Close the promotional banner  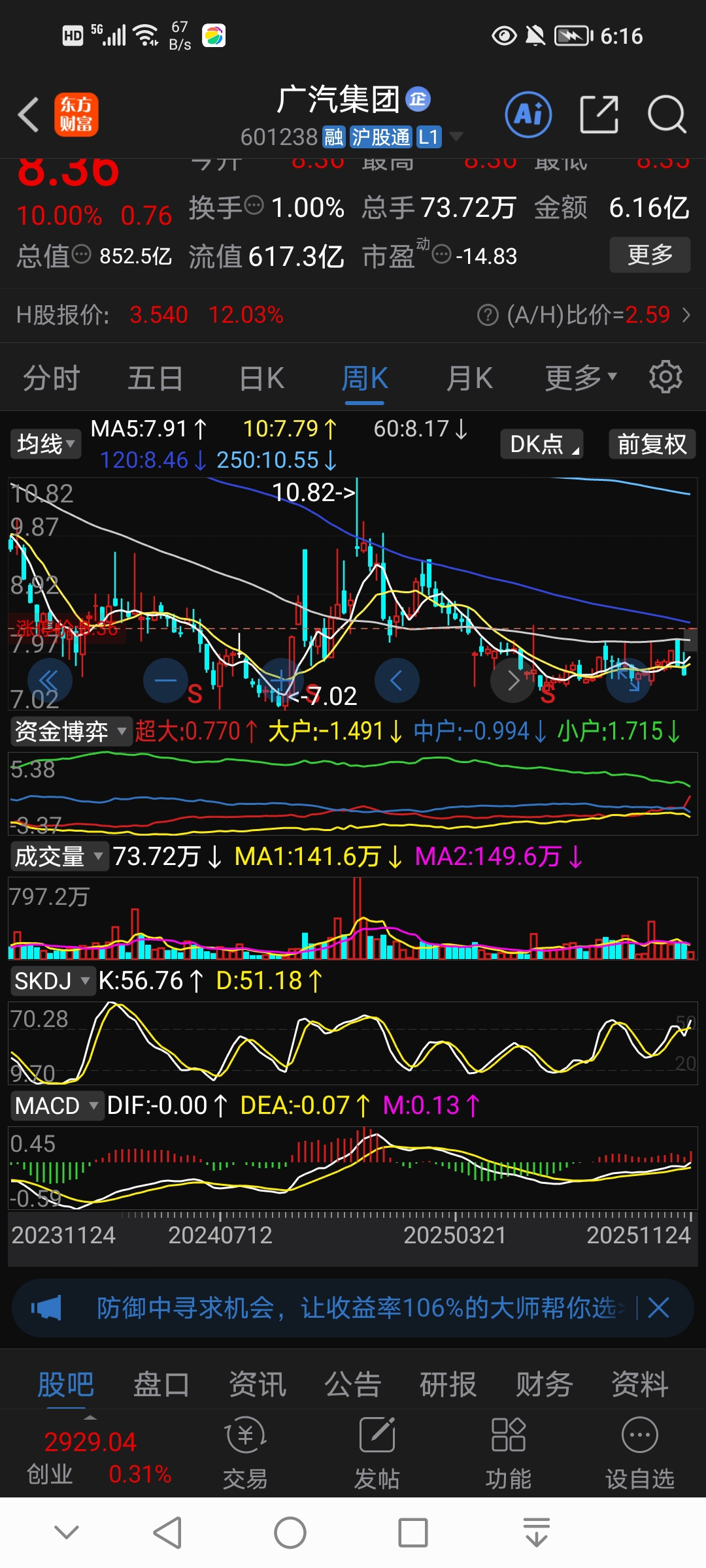(x=658, y=1308)
